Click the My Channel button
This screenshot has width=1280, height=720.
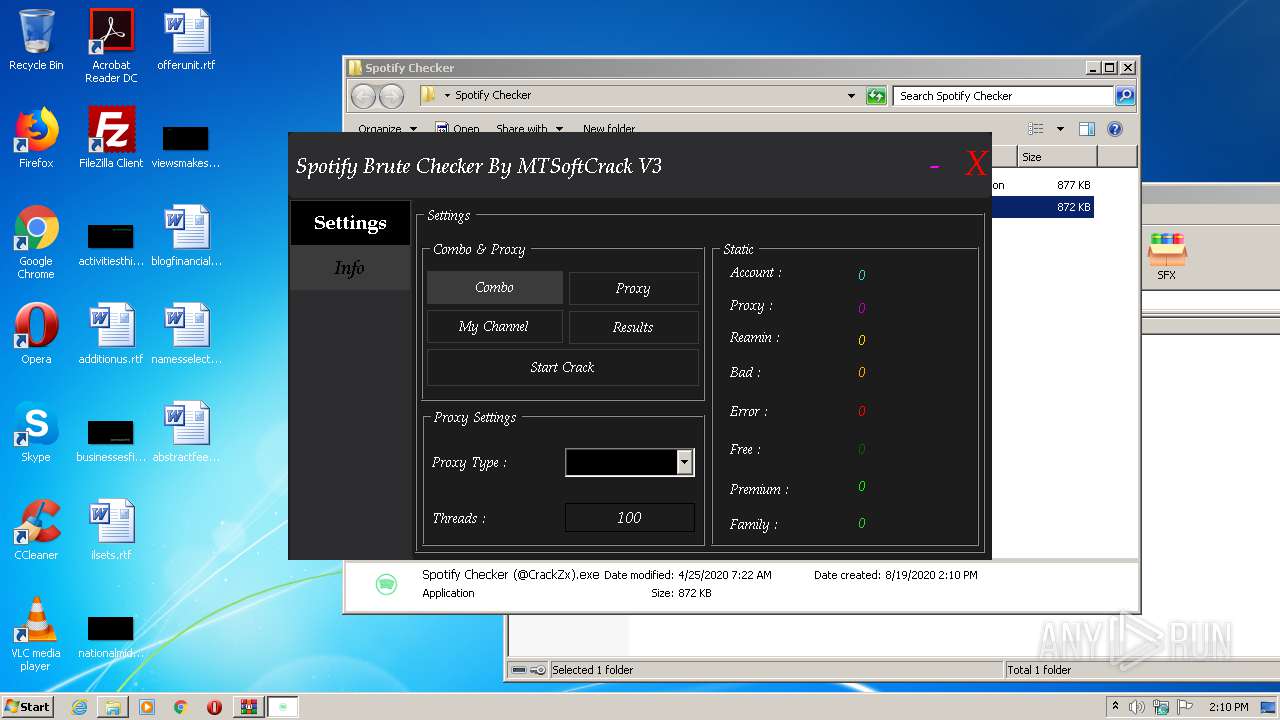pyautogui.click(x=494, y=327)
